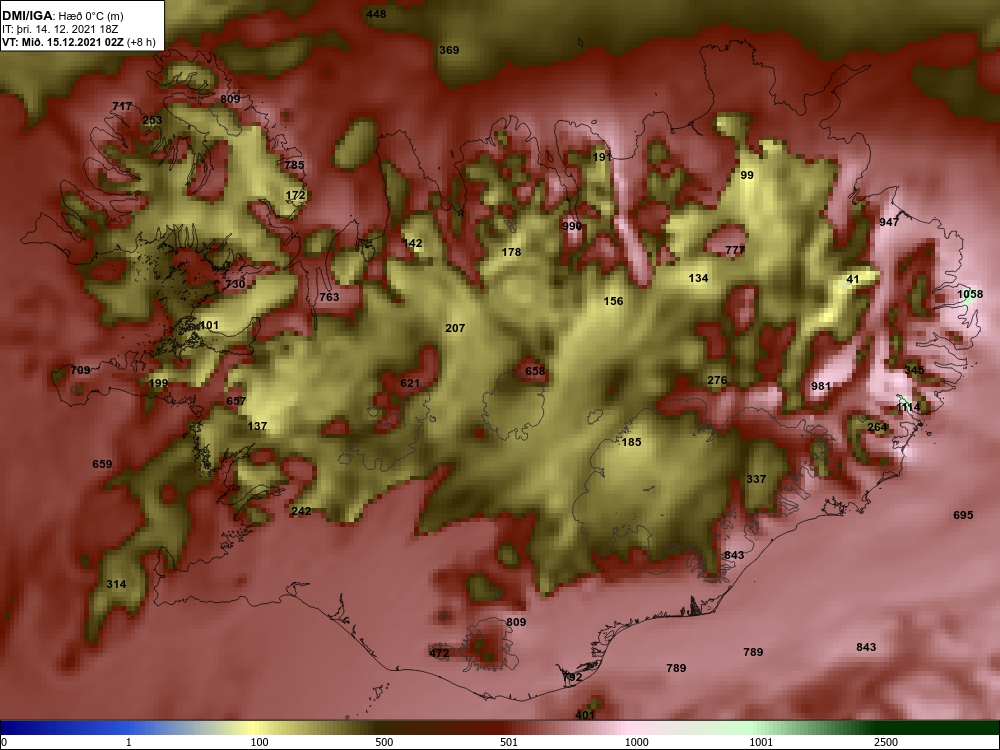
Task: Select the legend label 1000
Action: coord(636,742)
